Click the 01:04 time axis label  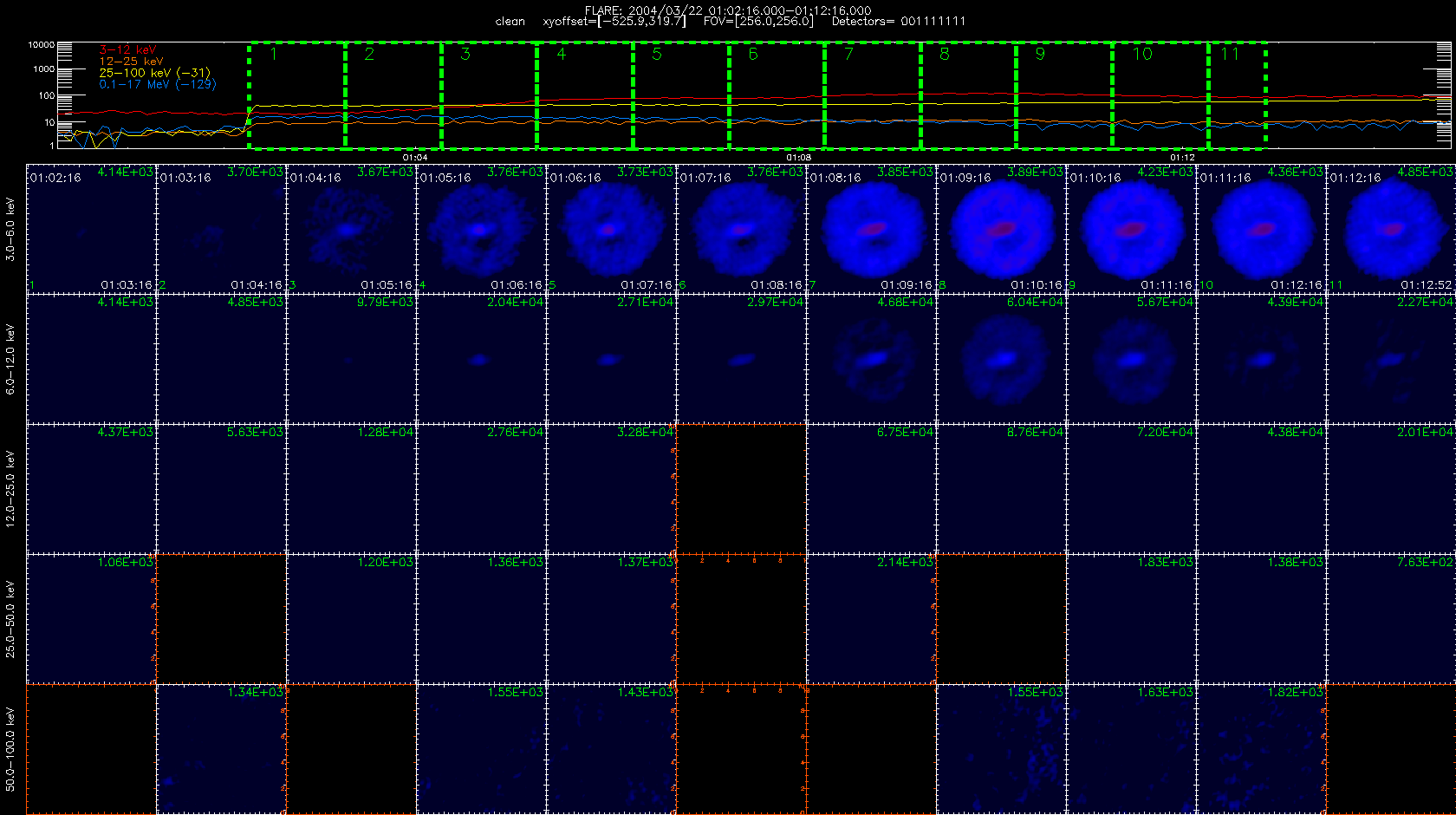coord(415,157)
